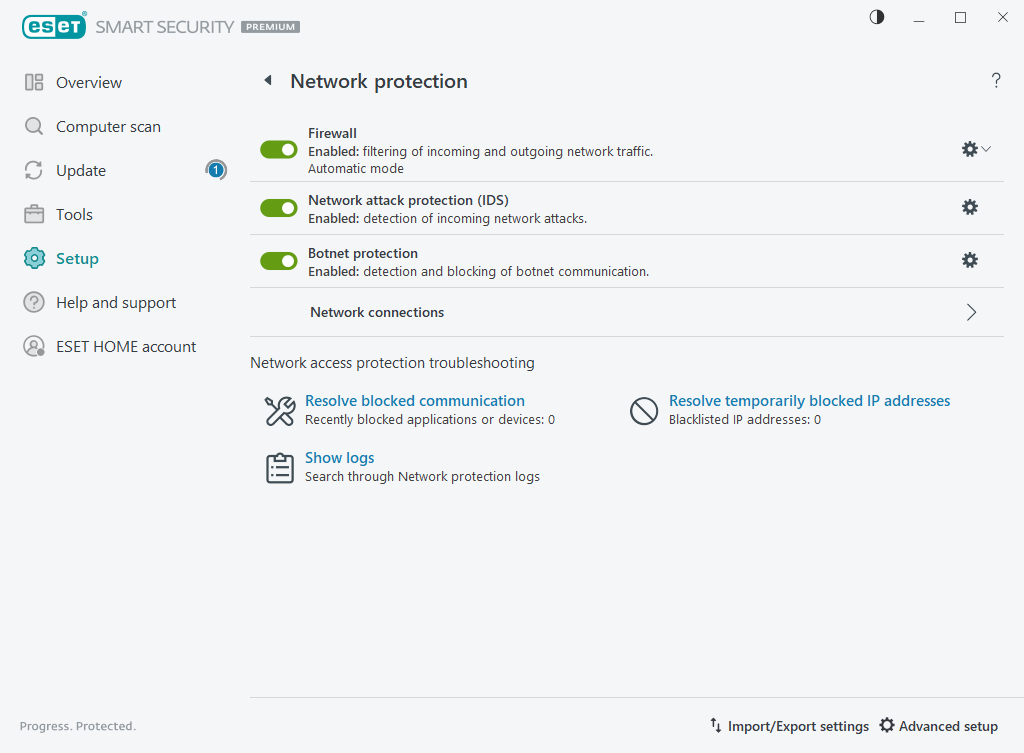Viewport: 1024px width, 753px height.
Task: Open the Firewall settings gear menu
Action: 967,148
